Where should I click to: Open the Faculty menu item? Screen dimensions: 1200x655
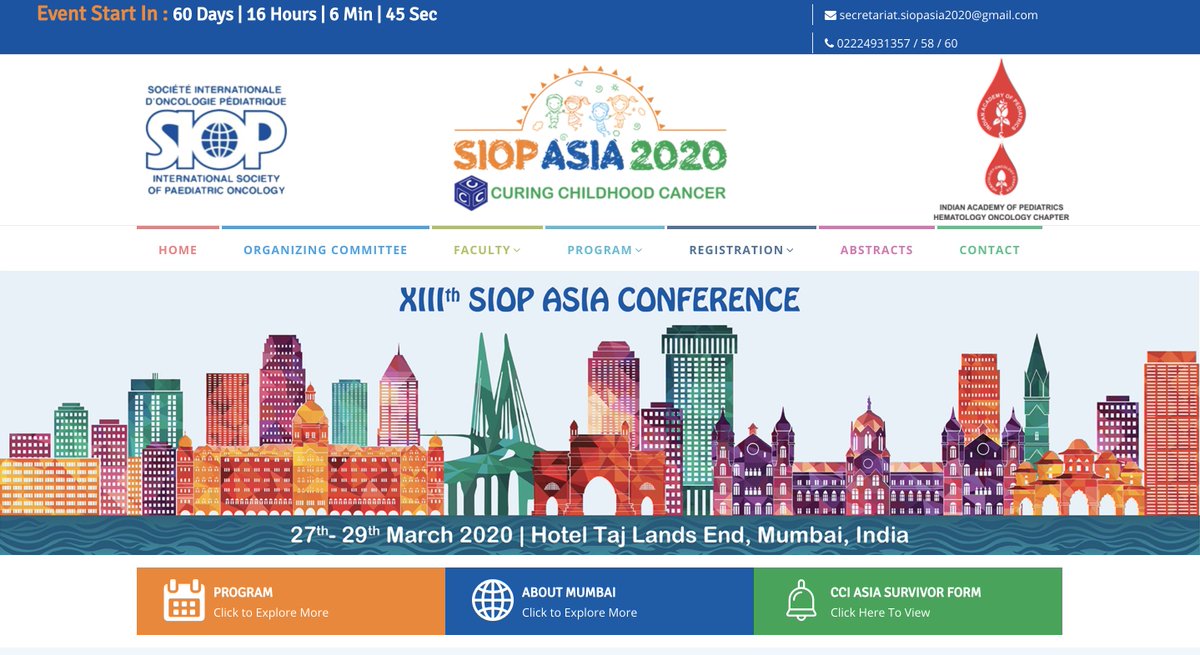point(482,250)
